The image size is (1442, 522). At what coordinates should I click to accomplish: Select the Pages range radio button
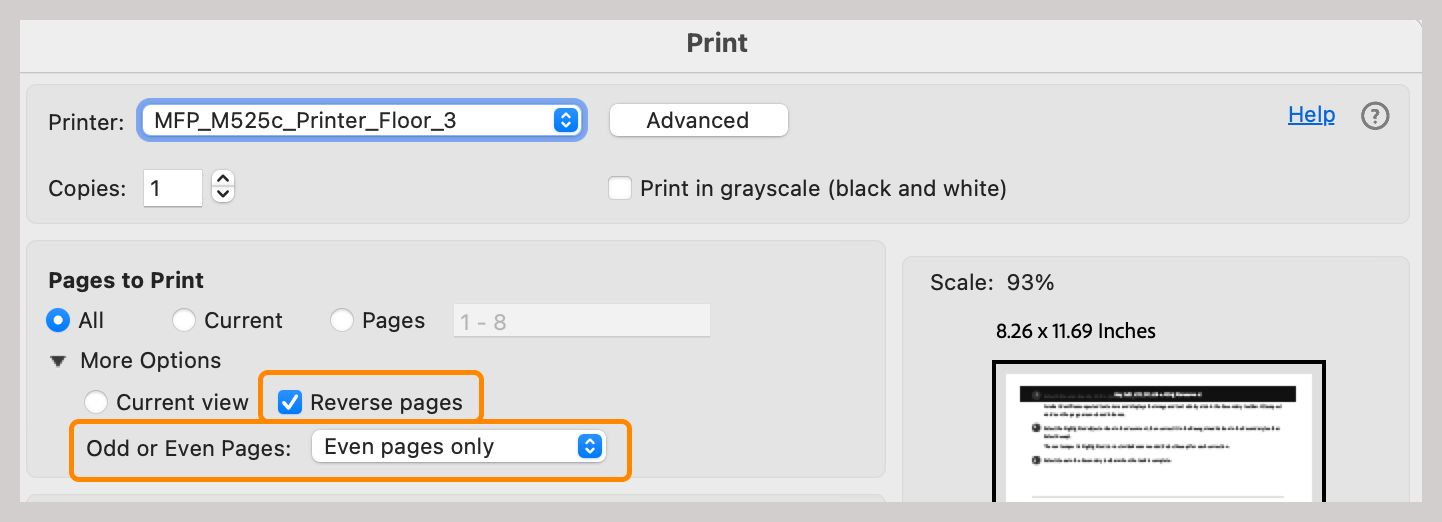[x=342, y=321]
